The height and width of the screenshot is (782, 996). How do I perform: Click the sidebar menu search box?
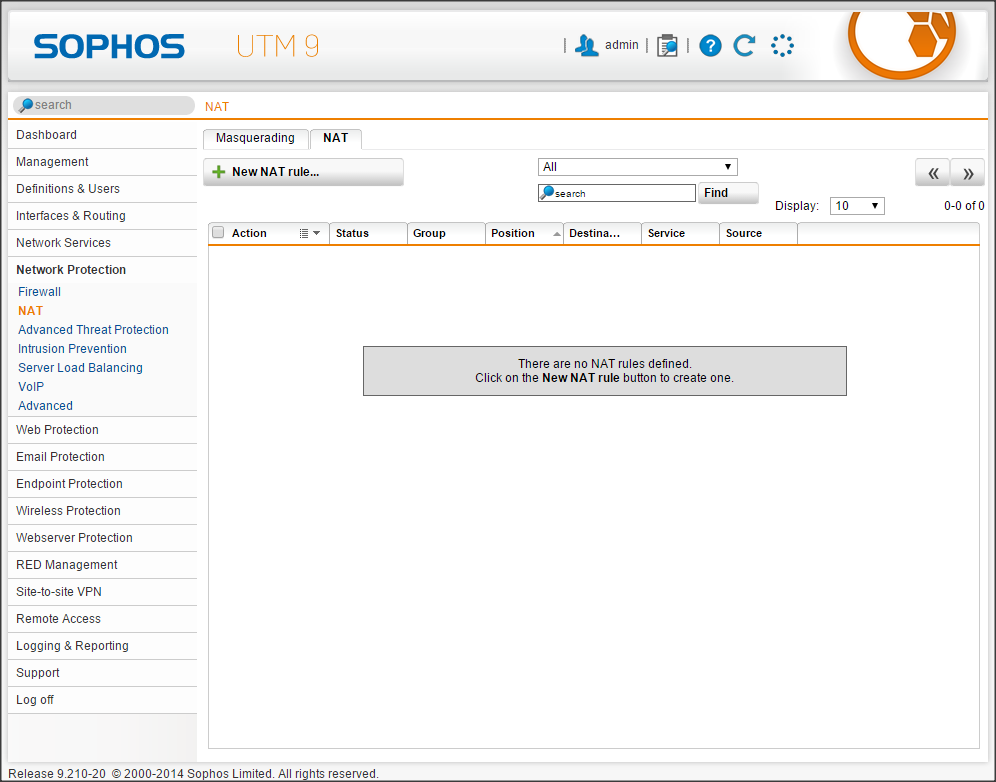[x=105, y=105]
